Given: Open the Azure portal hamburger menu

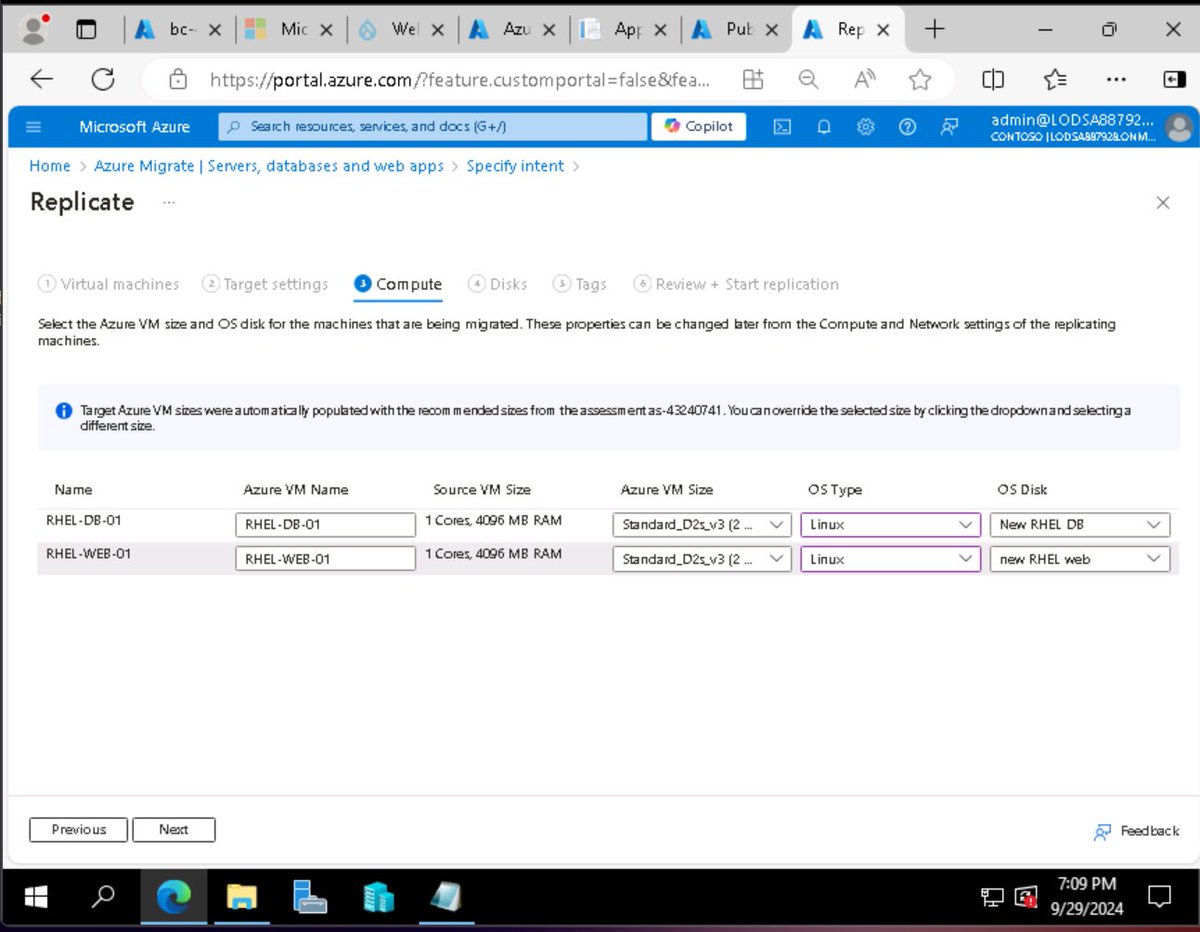Looking at the screenshot, I should (x=33, y=127).
